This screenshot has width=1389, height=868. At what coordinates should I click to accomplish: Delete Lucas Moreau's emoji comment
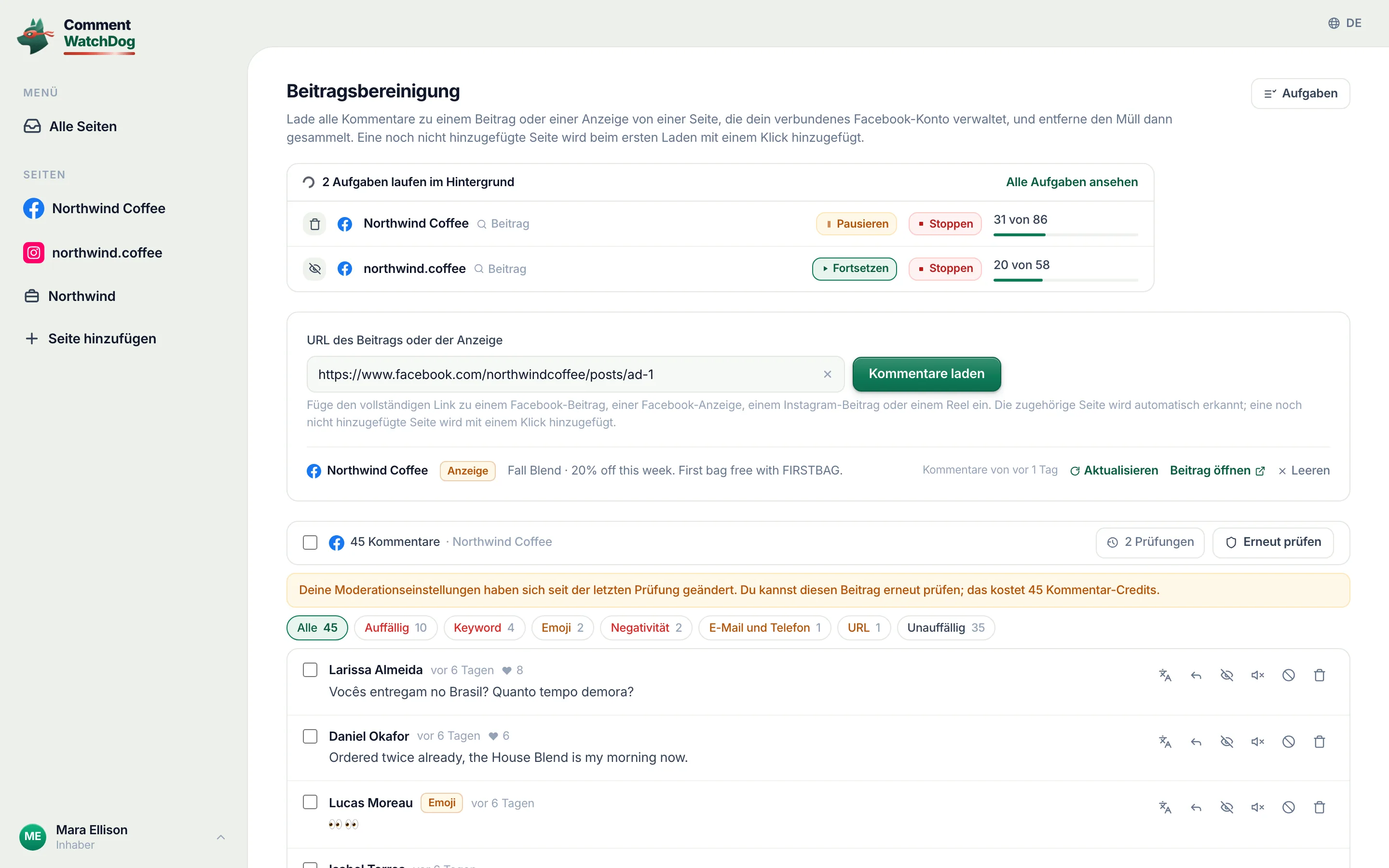pos(1320,807)
